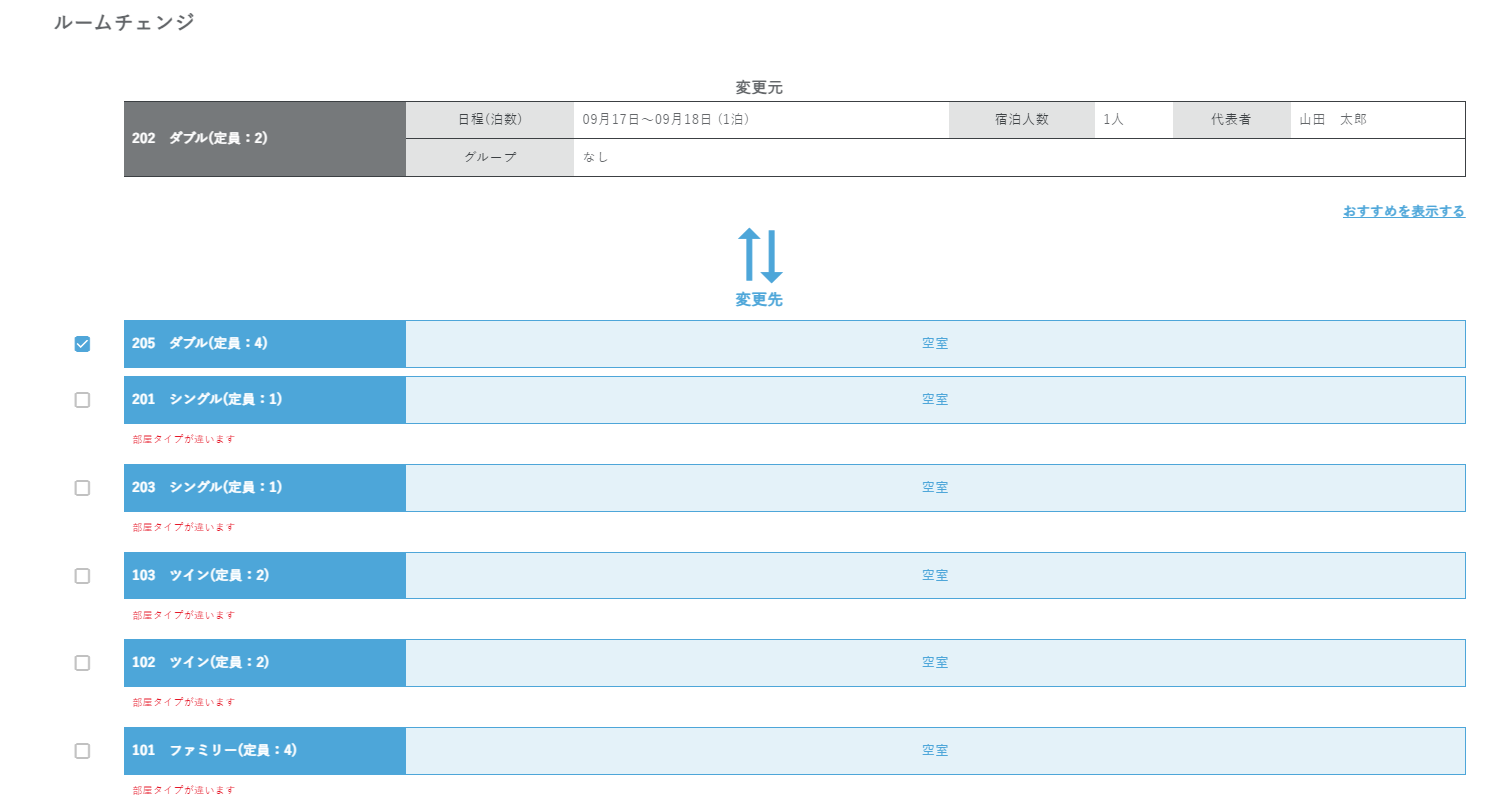Click the 変更先 label under the arrows

759,299
